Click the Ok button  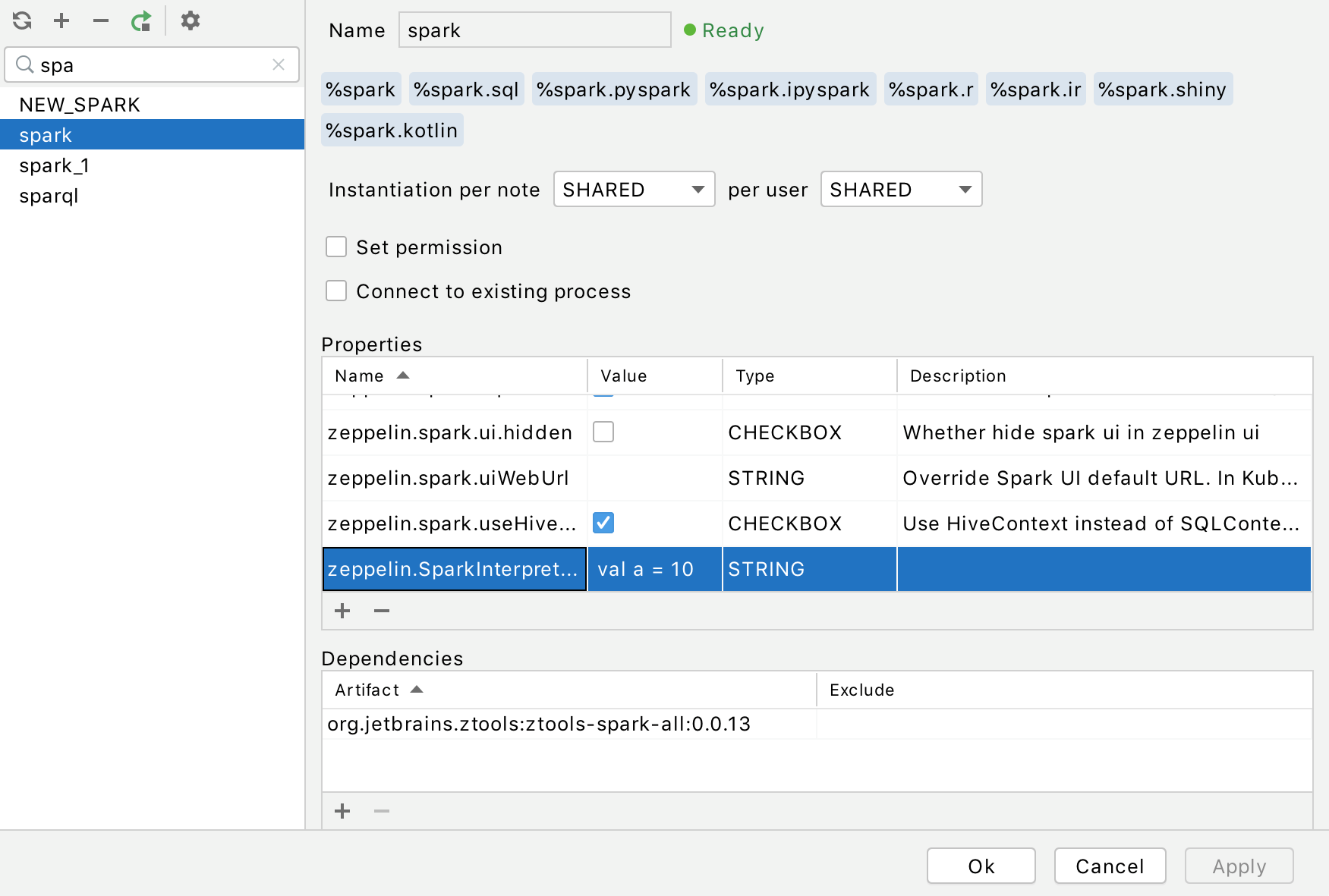[x=981, y=866]
